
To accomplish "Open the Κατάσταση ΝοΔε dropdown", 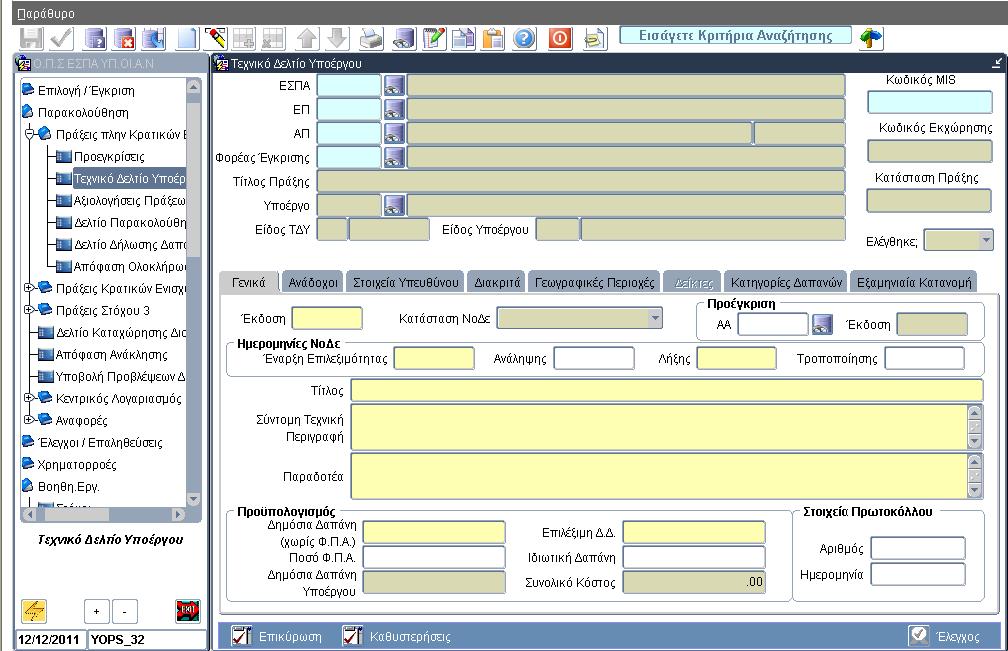I will [x=655, y=318].
